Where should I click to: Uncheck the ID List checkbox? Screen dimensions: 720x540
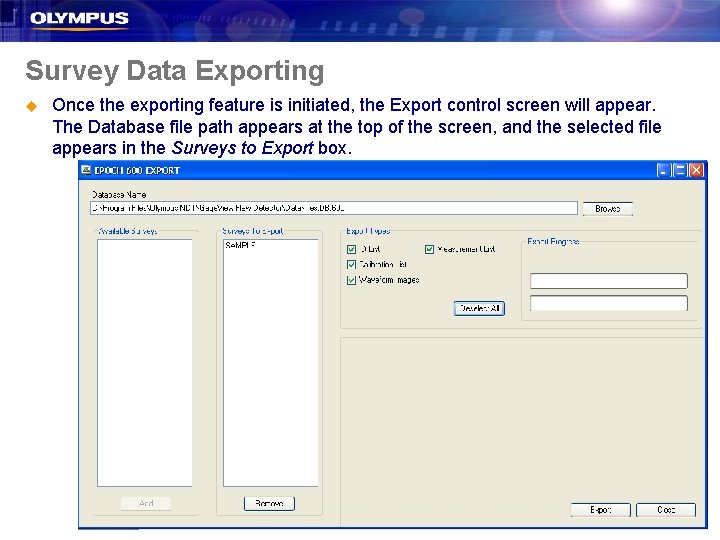point(352,249)
